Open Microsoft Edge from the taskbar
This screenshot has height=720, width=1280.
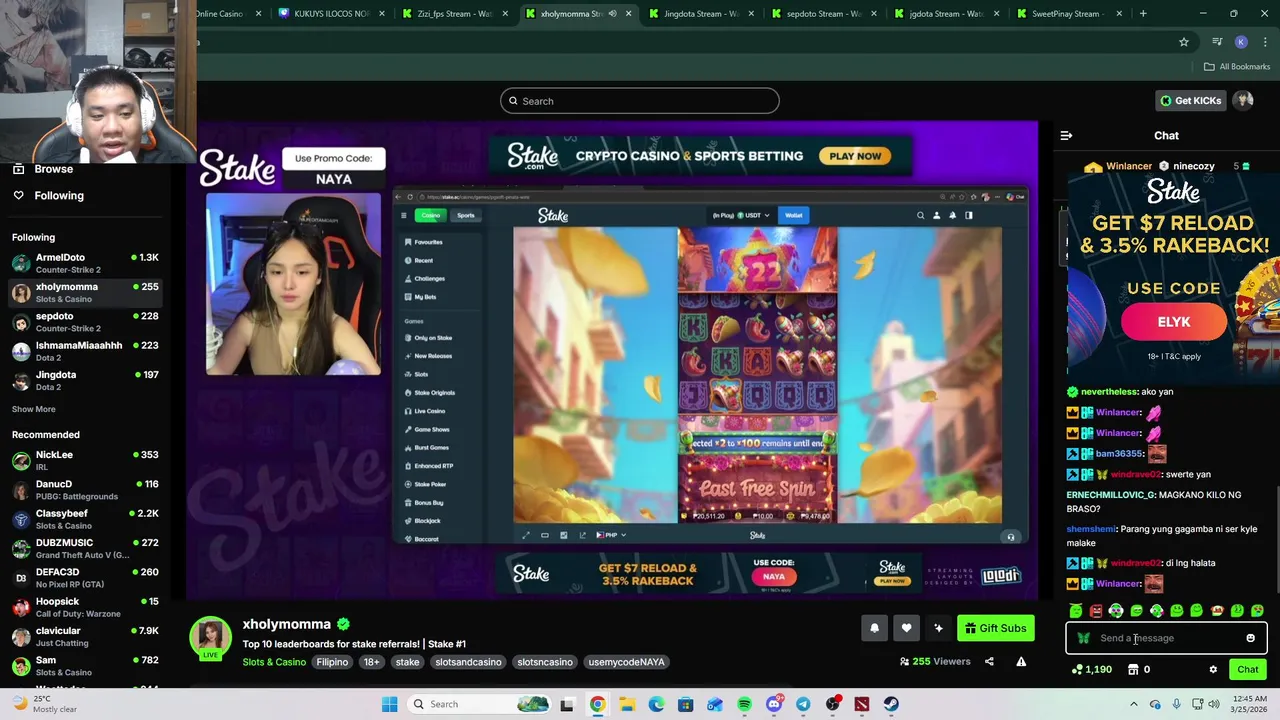(x=656, y=704)
